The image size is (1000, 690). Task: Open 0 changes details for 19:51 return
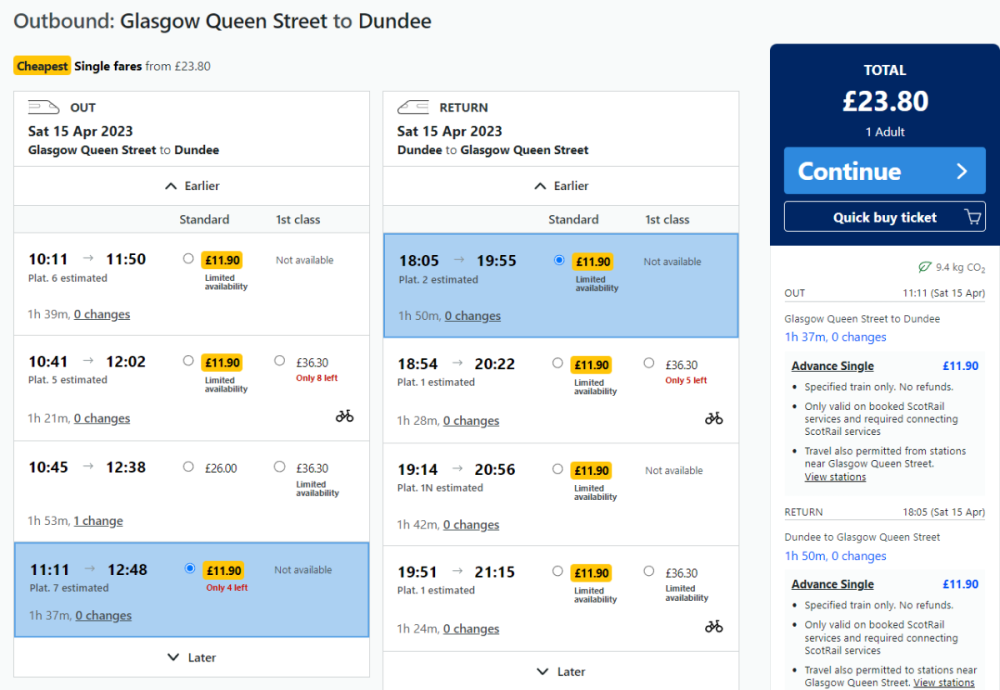tap(471, 629)
